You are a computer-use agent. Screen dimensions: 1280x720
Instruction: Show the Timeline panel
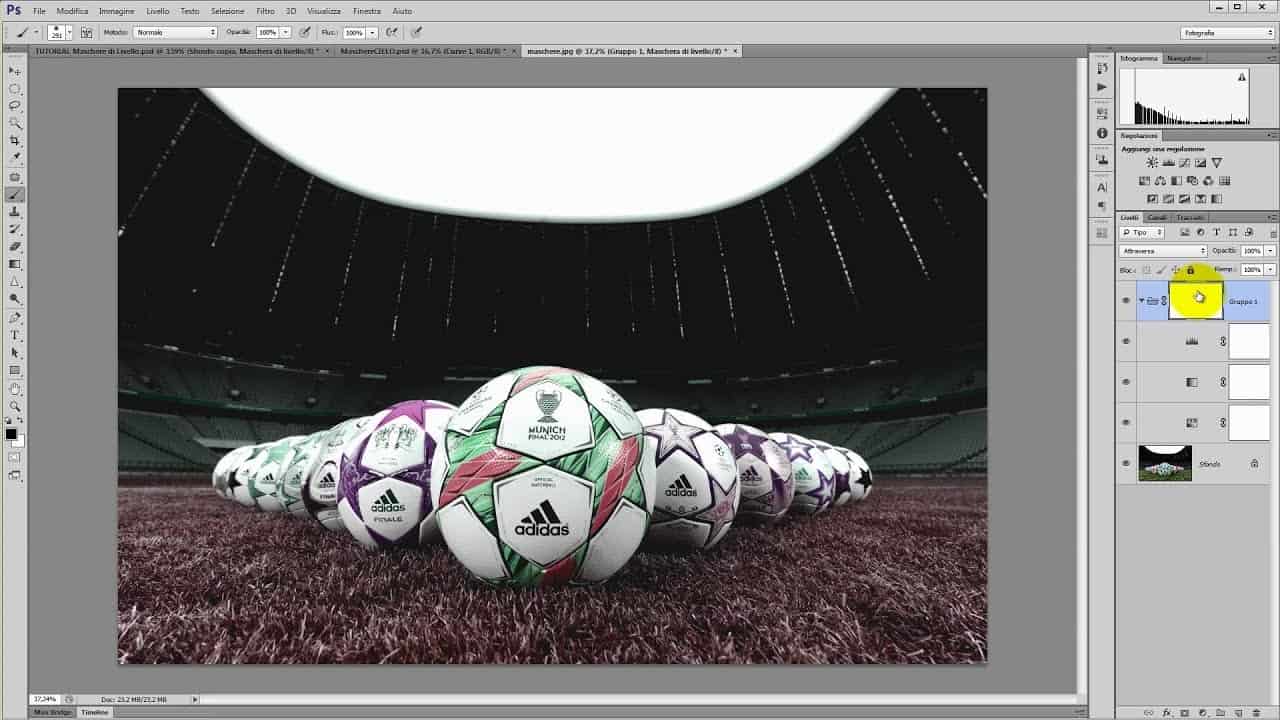[x=93, y=712]
